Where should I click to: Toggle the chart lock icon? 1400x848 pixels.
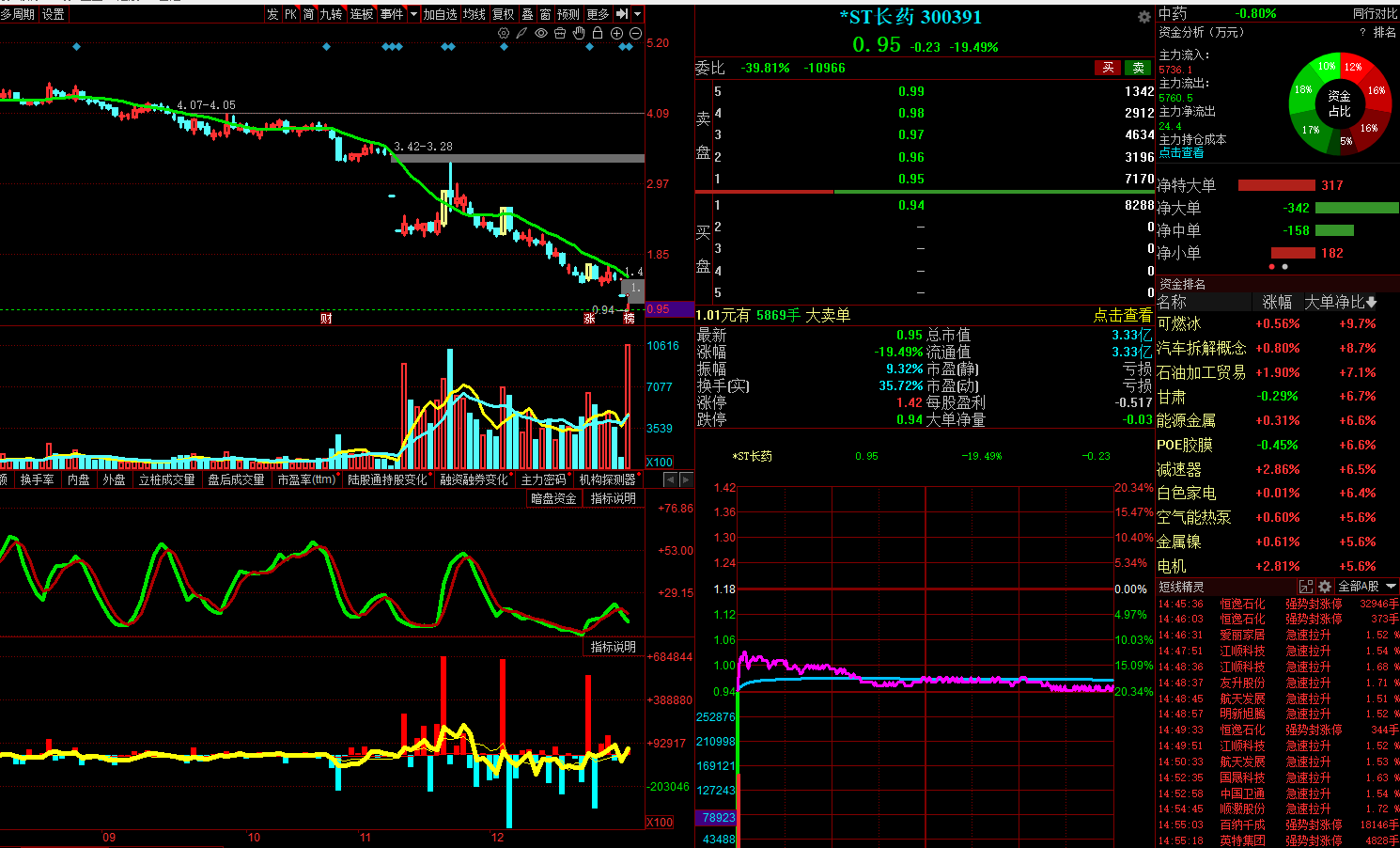pyautogui.click(x=598, y=33)
